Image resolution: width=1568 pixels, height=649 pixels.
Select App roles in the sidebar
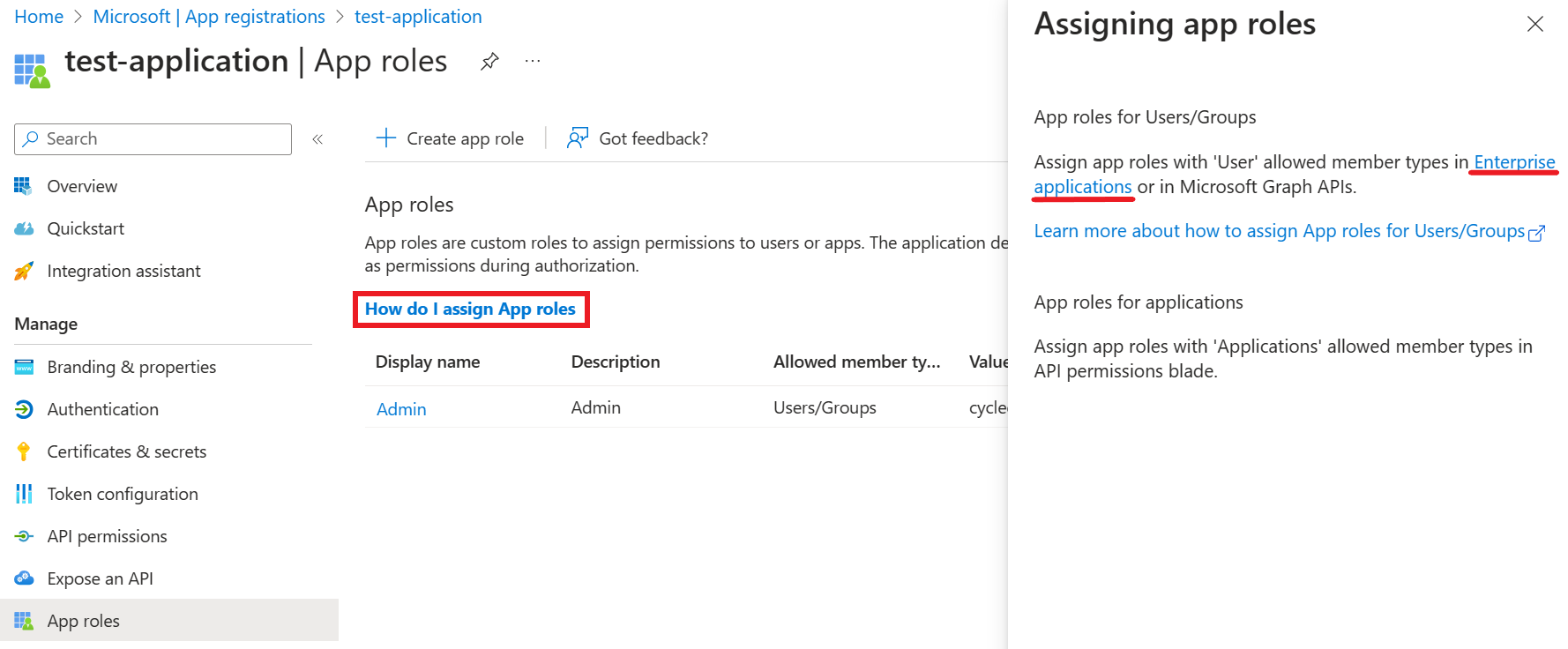[169, 620]
